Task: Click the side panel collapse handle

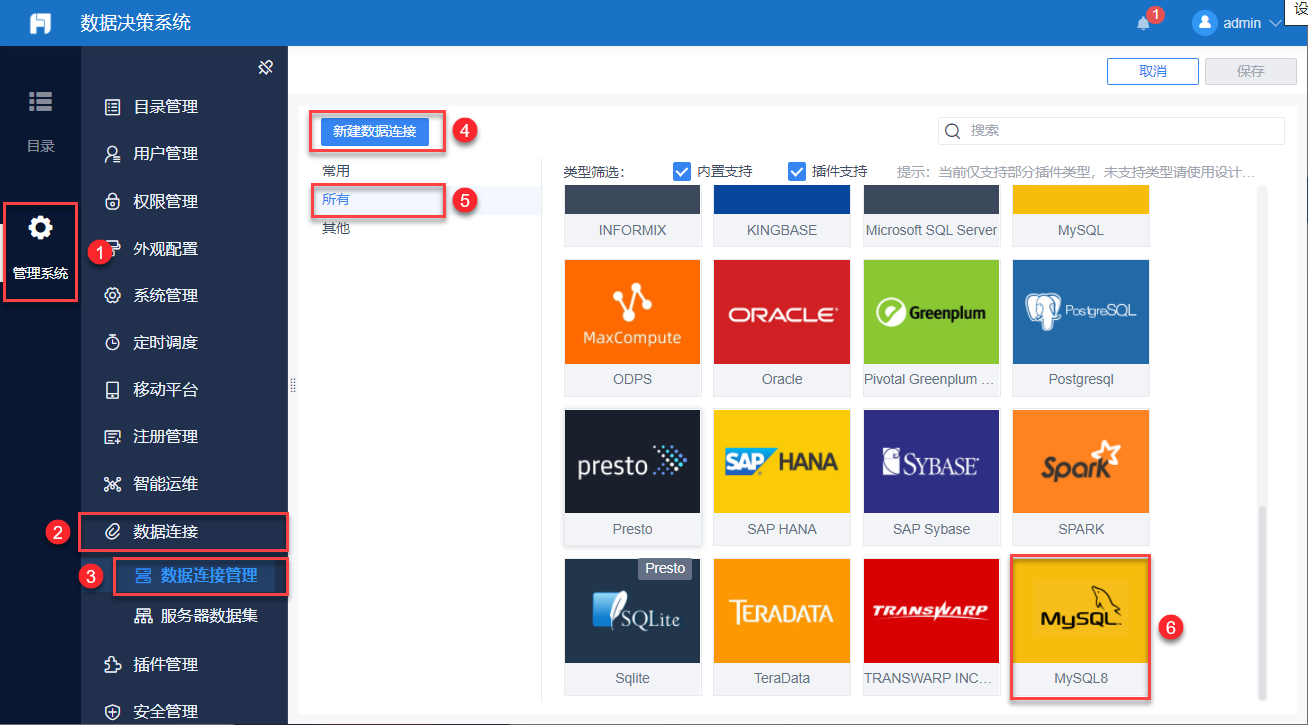Action: (x=293, y=385)
